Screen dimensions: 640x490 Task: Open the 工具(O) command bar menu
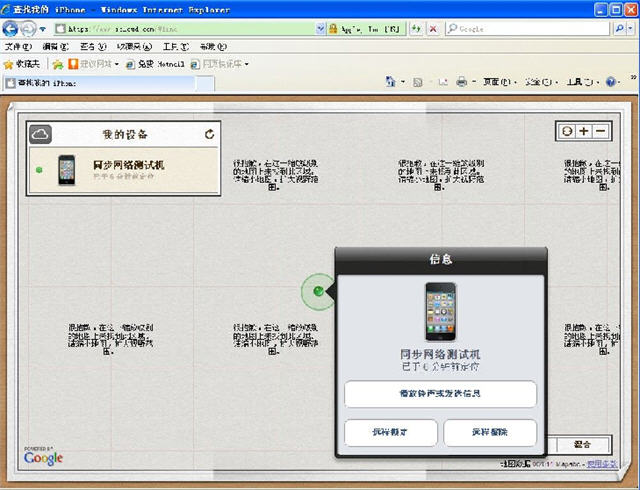coord(582,82)
